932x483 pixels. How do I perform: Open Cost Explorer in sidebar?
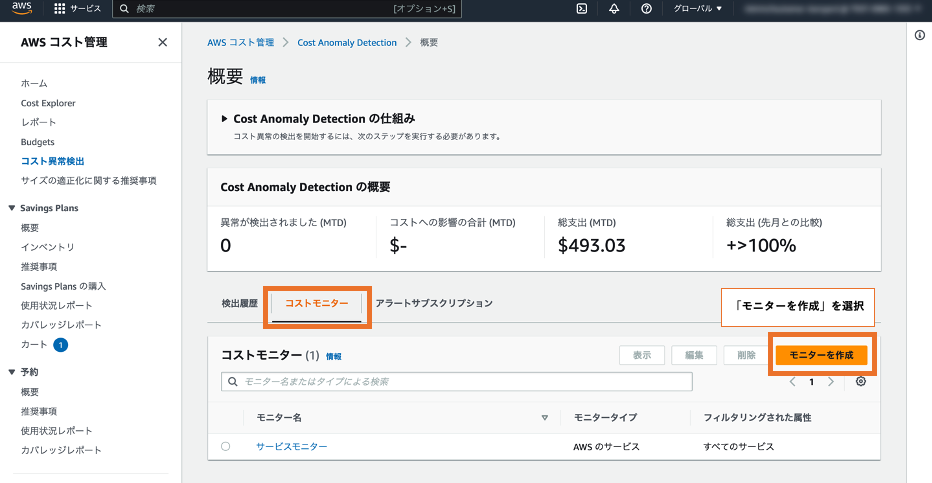(48, 103)
